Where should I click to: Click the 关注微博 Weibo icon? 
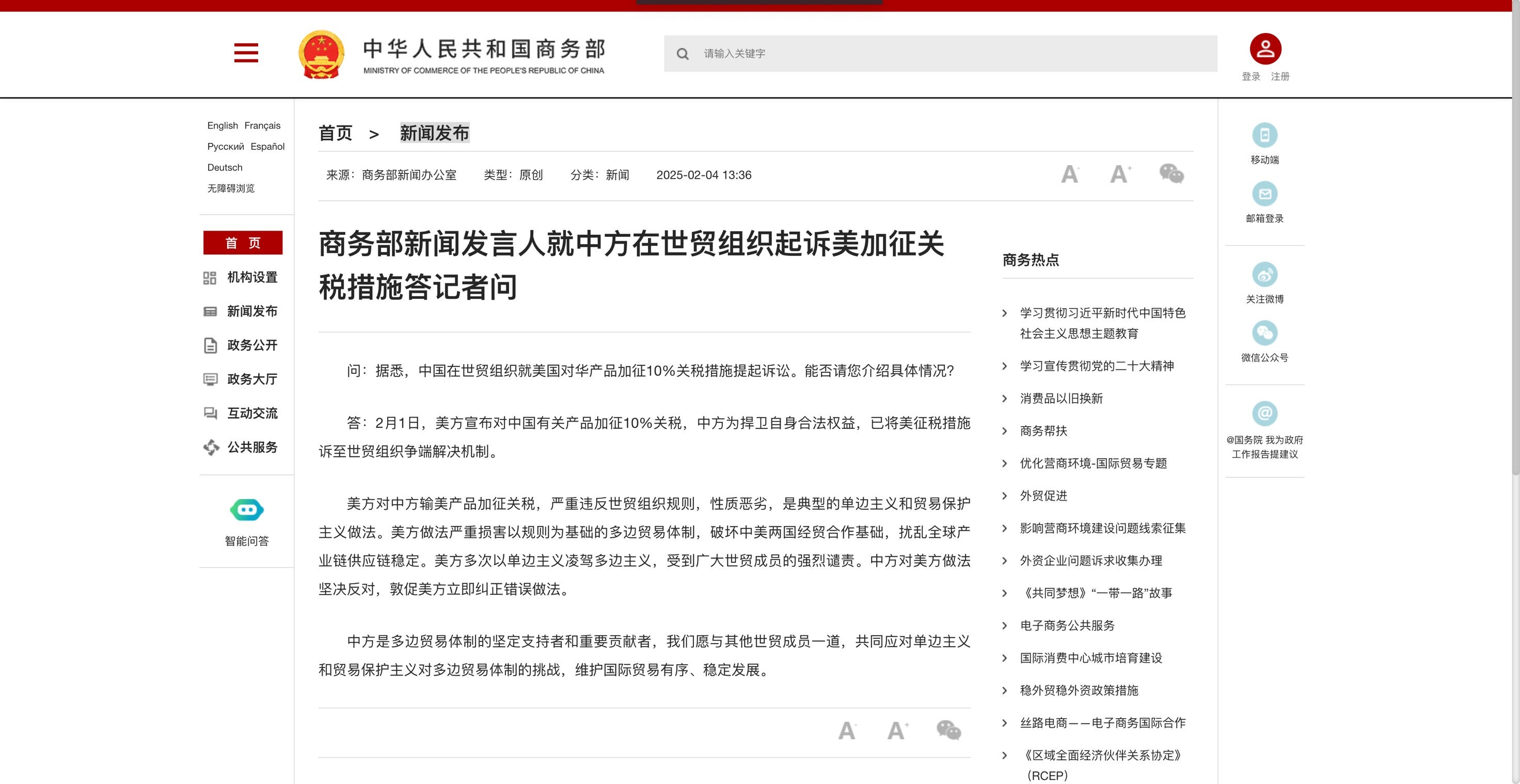[x=1264, y=274]
